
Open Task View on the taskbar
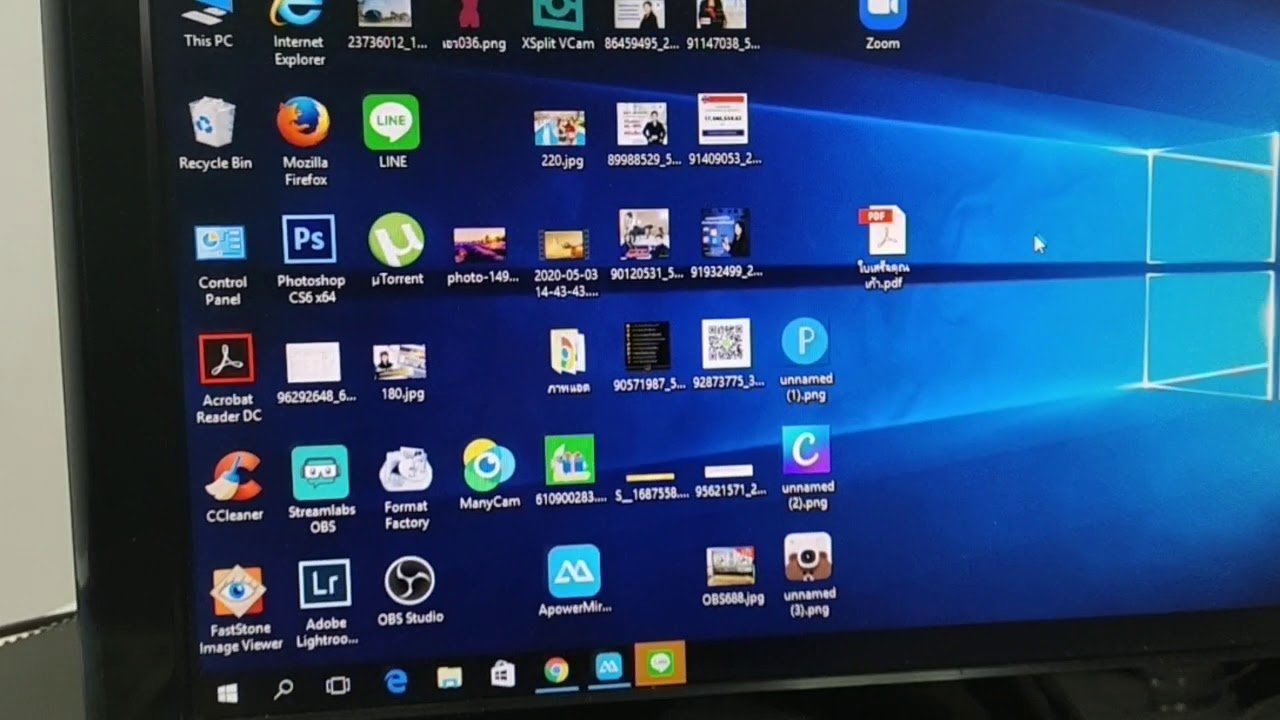coord(339,686)
